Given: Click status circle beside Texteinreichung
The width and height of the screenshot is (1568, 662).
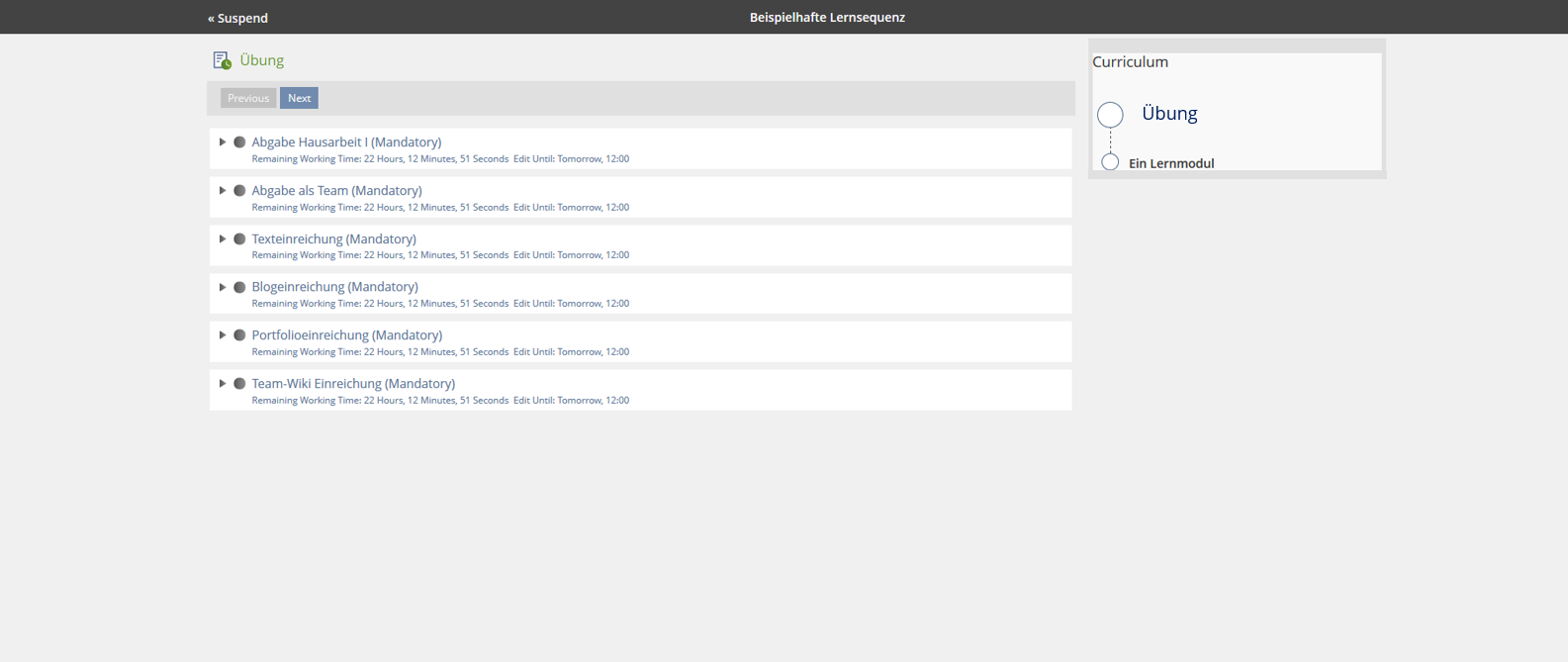Looking at the screenshot, I should [x=239, y=239].
